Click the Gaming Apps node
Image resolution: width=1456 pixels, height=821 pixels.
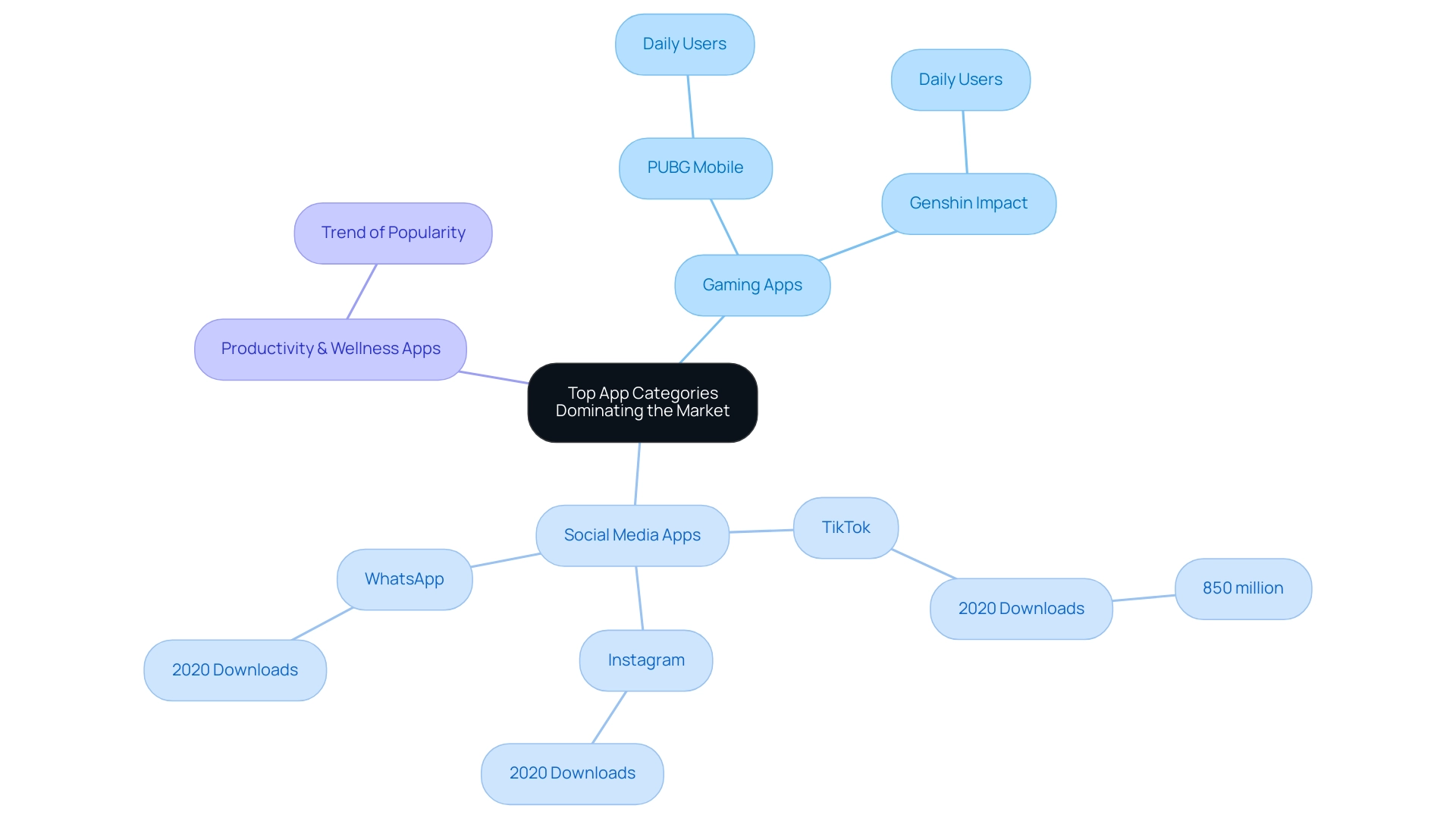click(751, 284)
